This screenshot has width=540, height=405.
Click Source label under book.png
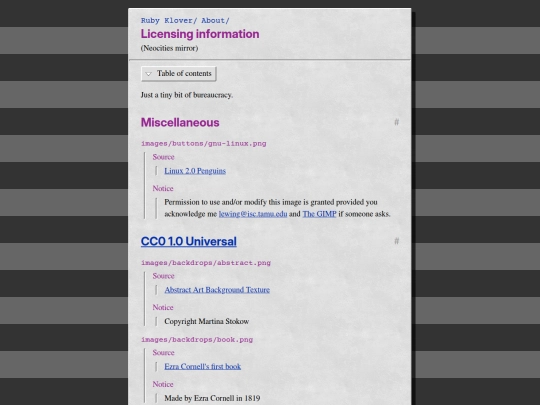164,353
